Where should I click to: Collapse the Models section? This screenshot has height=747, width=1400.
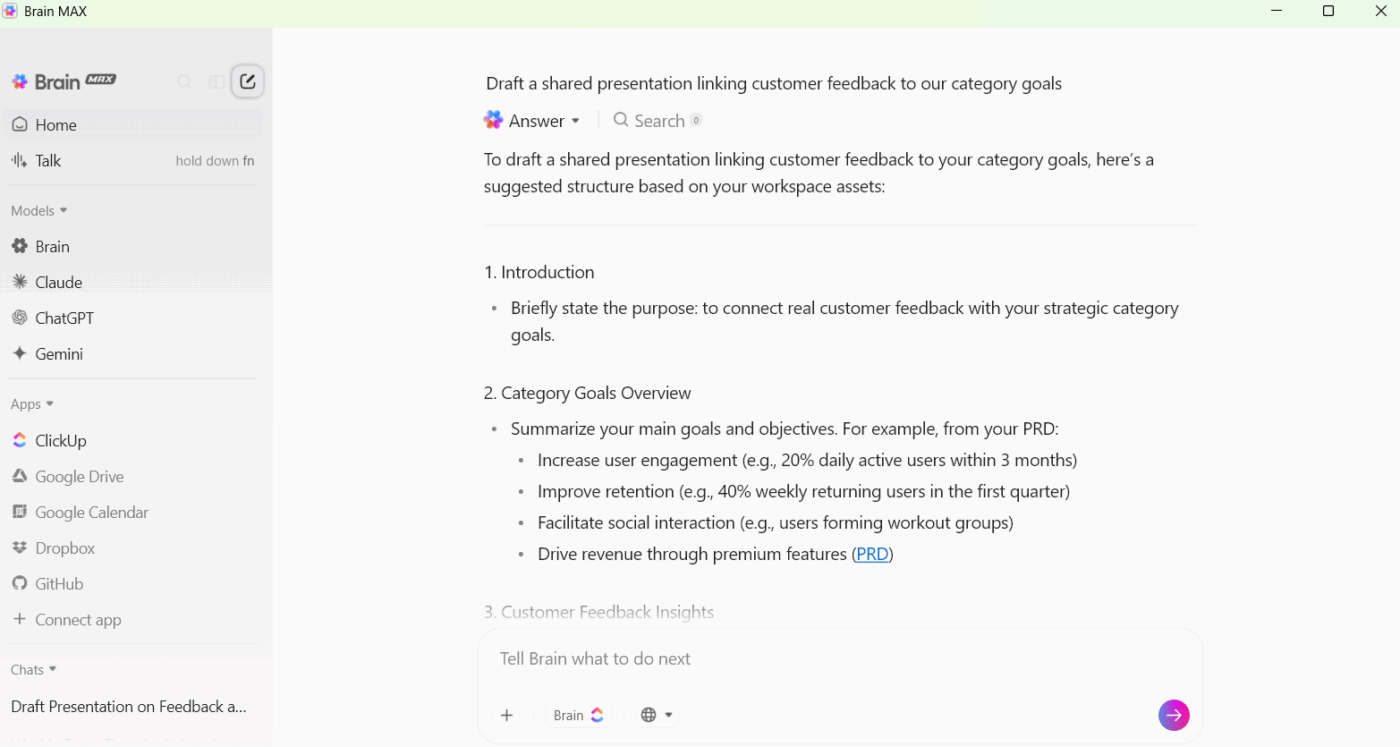pyautogui.click(x=39, y=210)
